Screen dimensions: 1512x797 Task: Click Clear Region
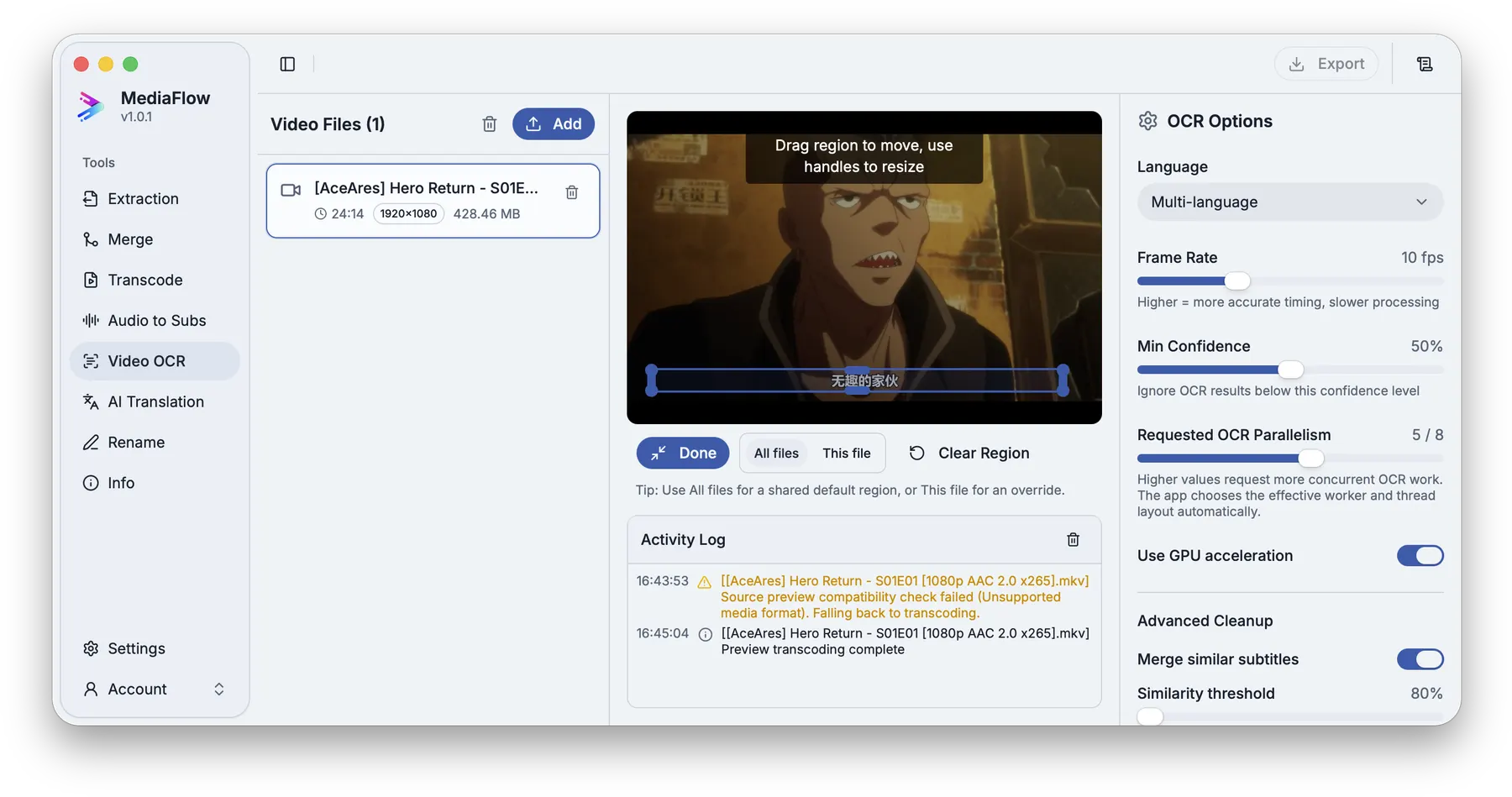point(969,454)
